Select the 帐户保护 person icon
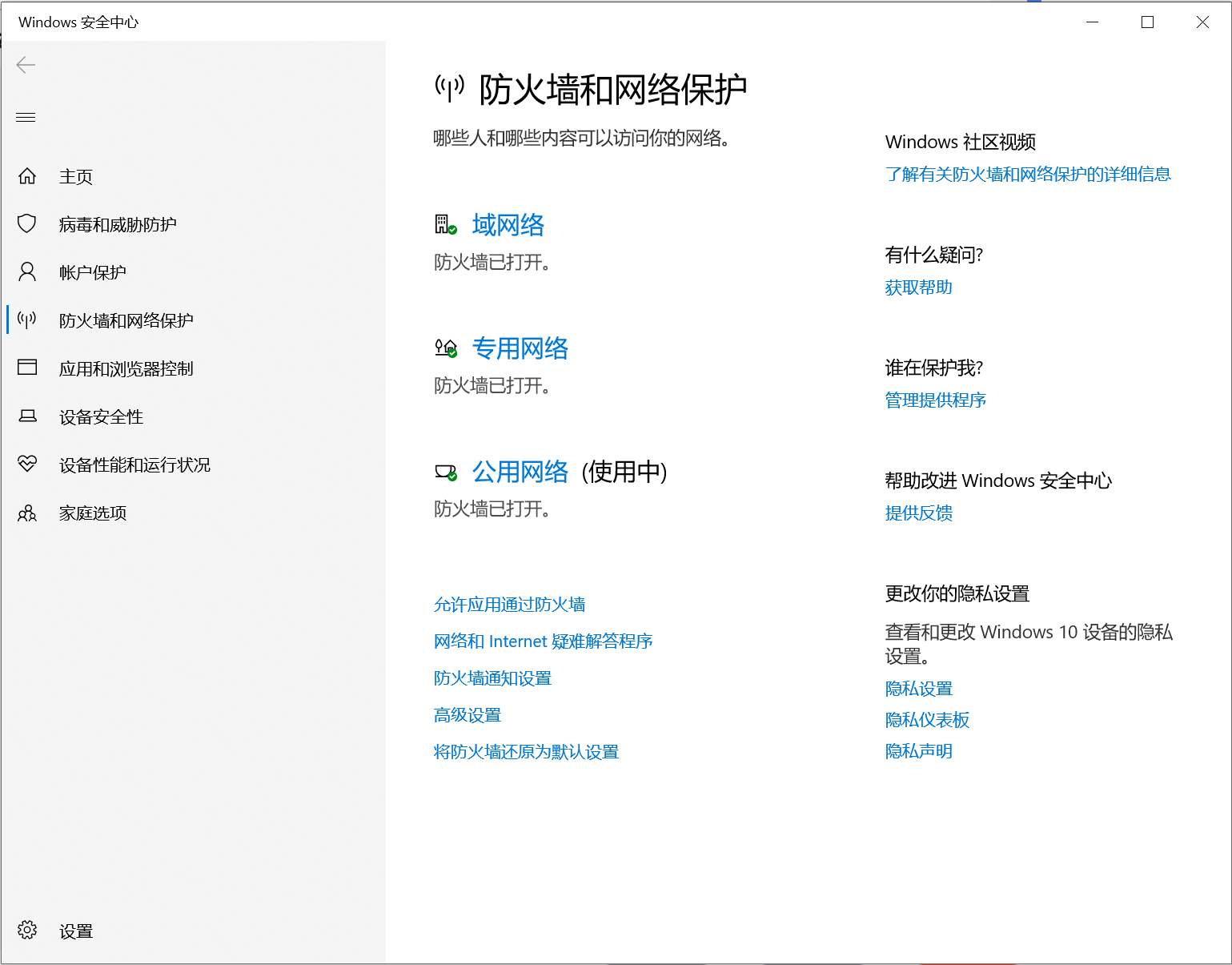 [26, 271]
